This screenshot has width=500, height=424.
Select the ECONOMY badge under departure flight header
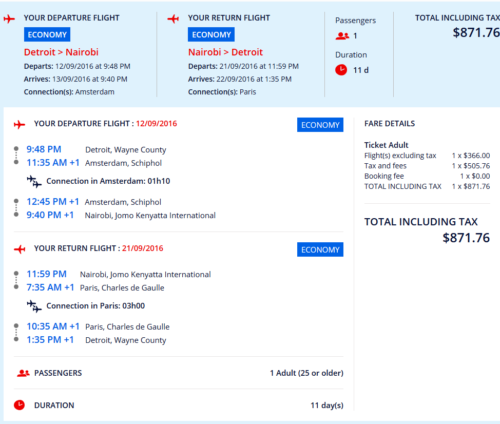click(x=47, y=35)
